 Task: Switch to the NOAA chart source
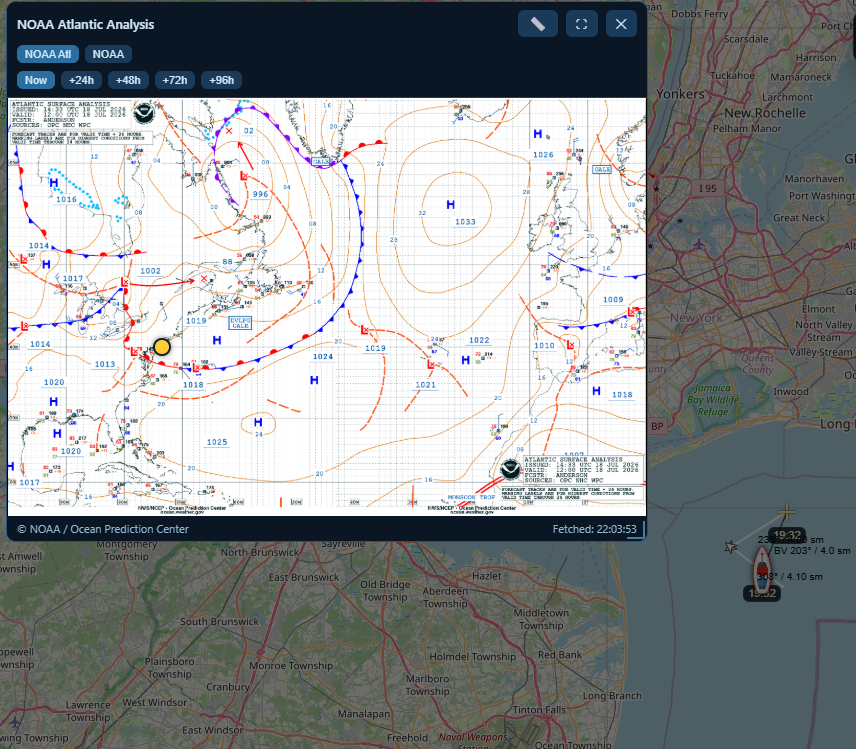point(108,54)
